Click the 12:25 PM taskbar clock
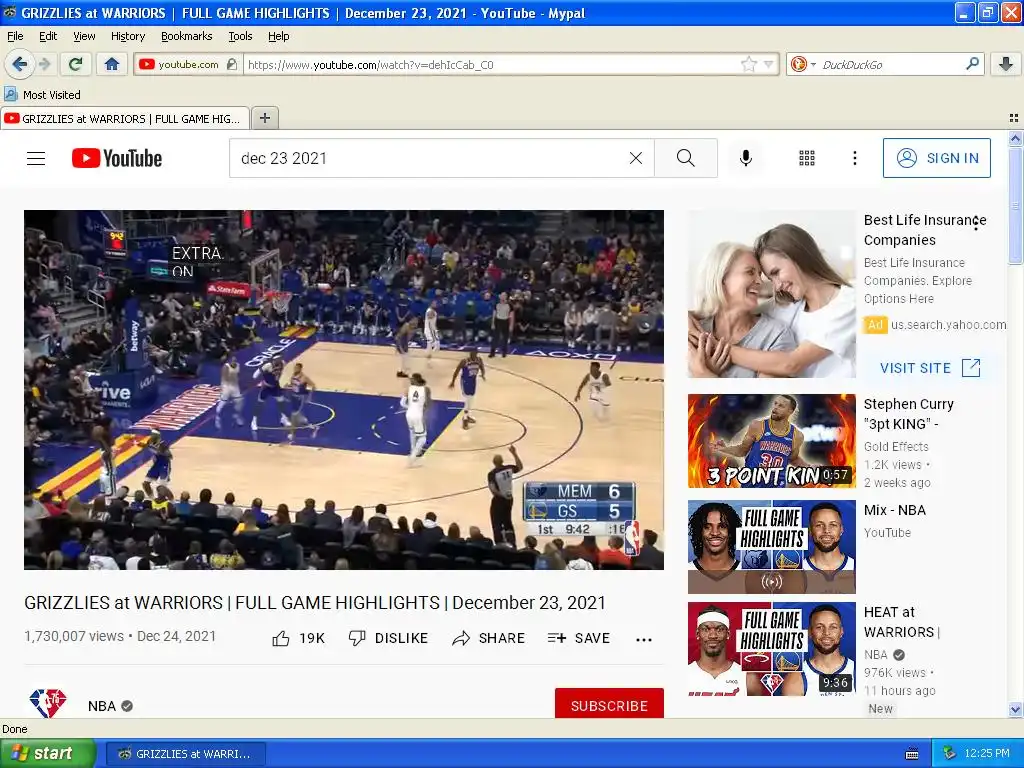 coord(987,754)
